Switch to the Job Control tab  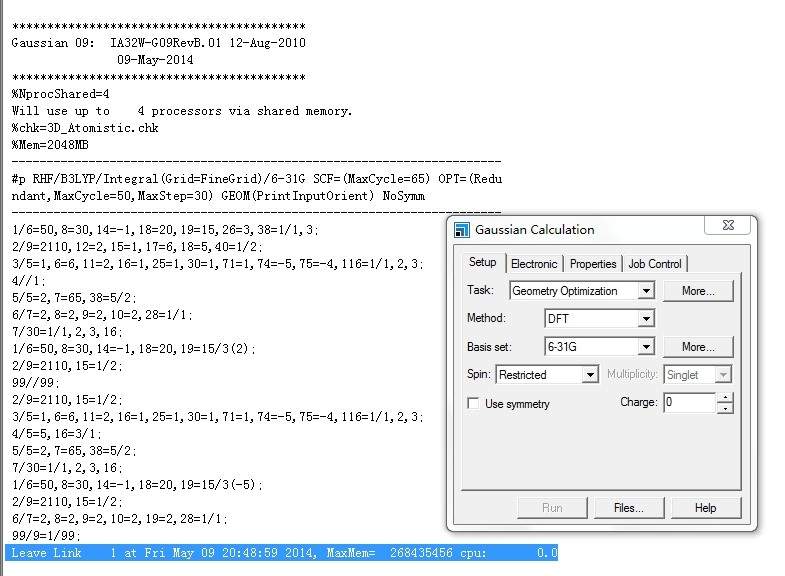[655, 264]
